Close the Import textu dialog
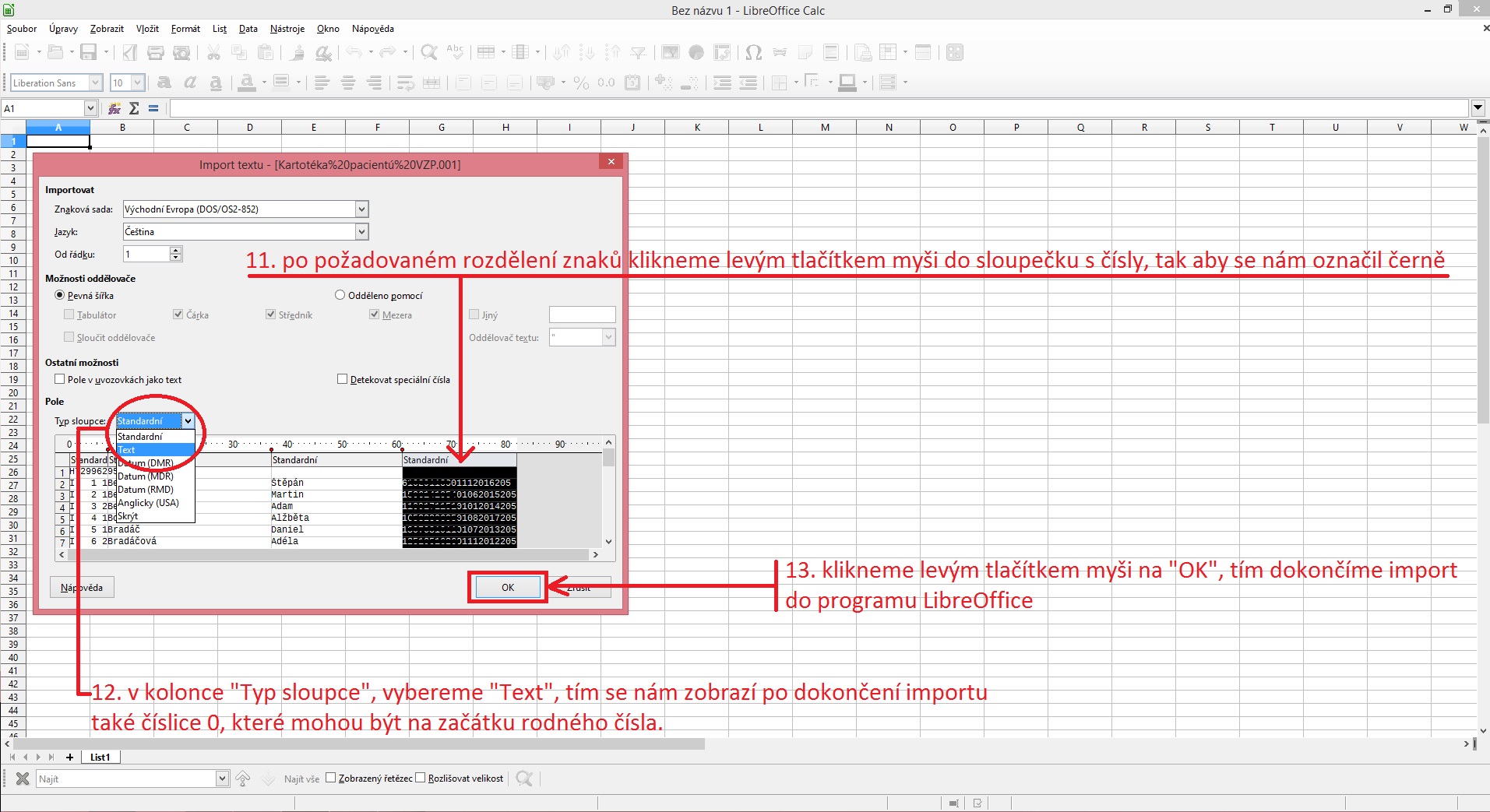This screenshot has width=1490, height=812. (x=611, y=162)
